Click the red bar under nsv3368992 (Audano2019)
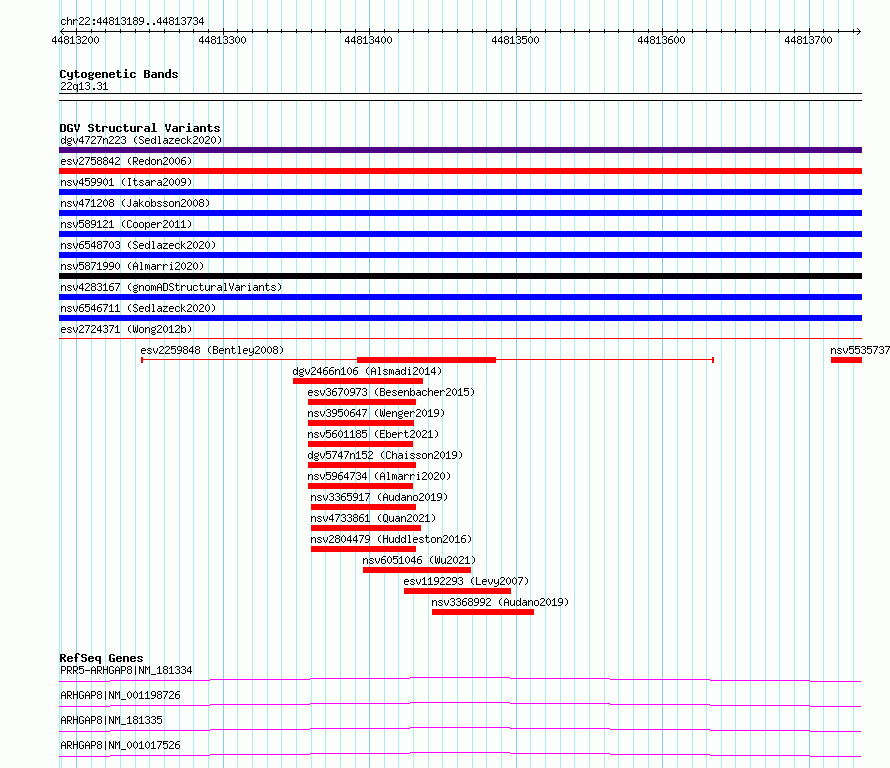The image size is (890, 768). tap(482, 612)
